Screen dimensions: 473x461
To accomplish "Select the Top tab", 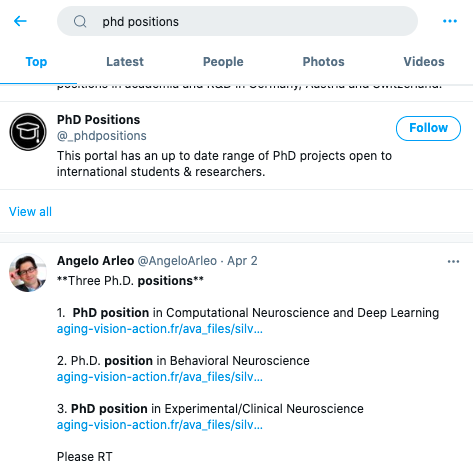I will (x=36, y=62).
